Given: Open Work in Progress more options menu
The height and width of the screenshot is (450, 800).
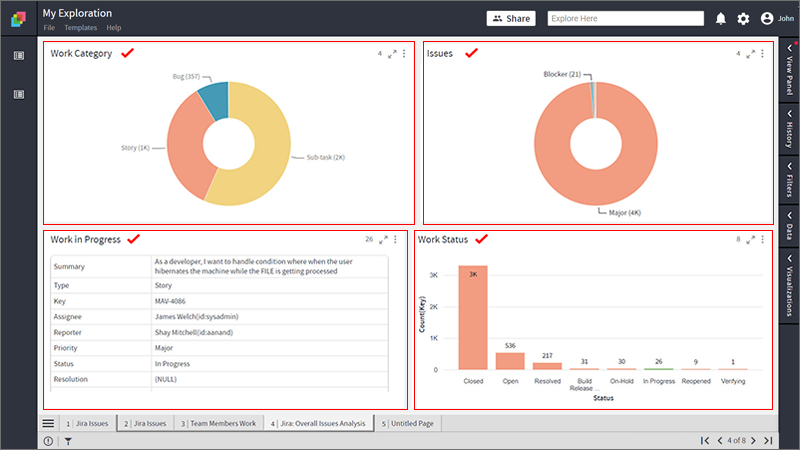Looking at the screenshot, I should click(x=395, y=239).
